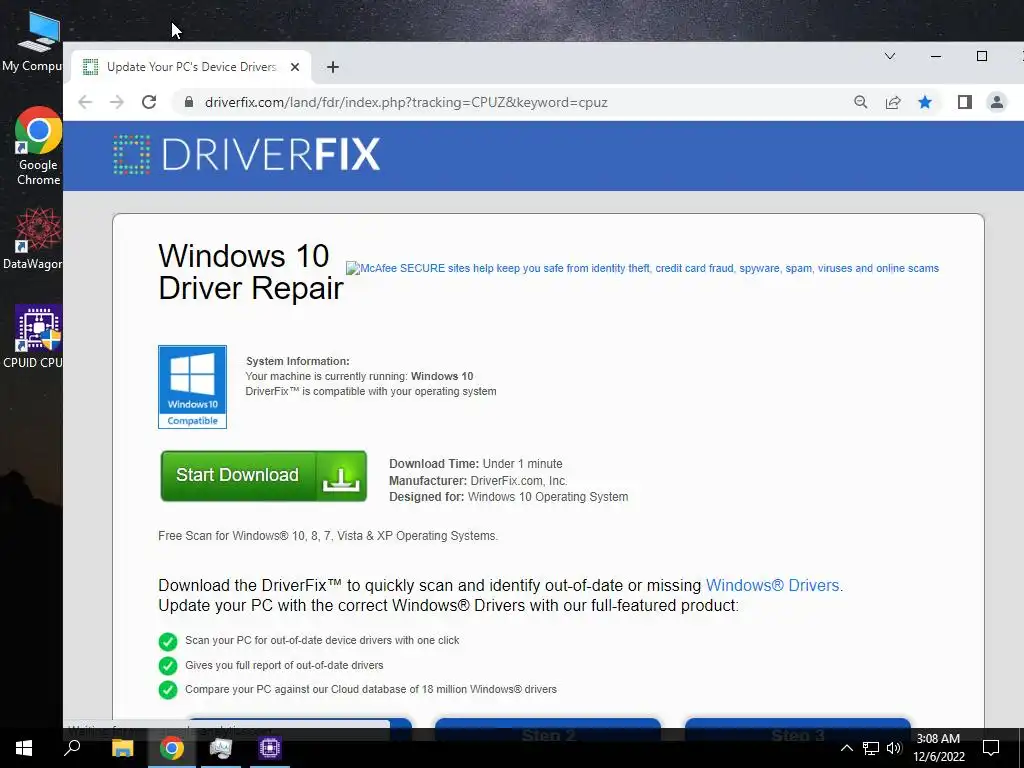Reload the DriverFix page
This screenshot has width=1024, height=768.
(149, 102)
